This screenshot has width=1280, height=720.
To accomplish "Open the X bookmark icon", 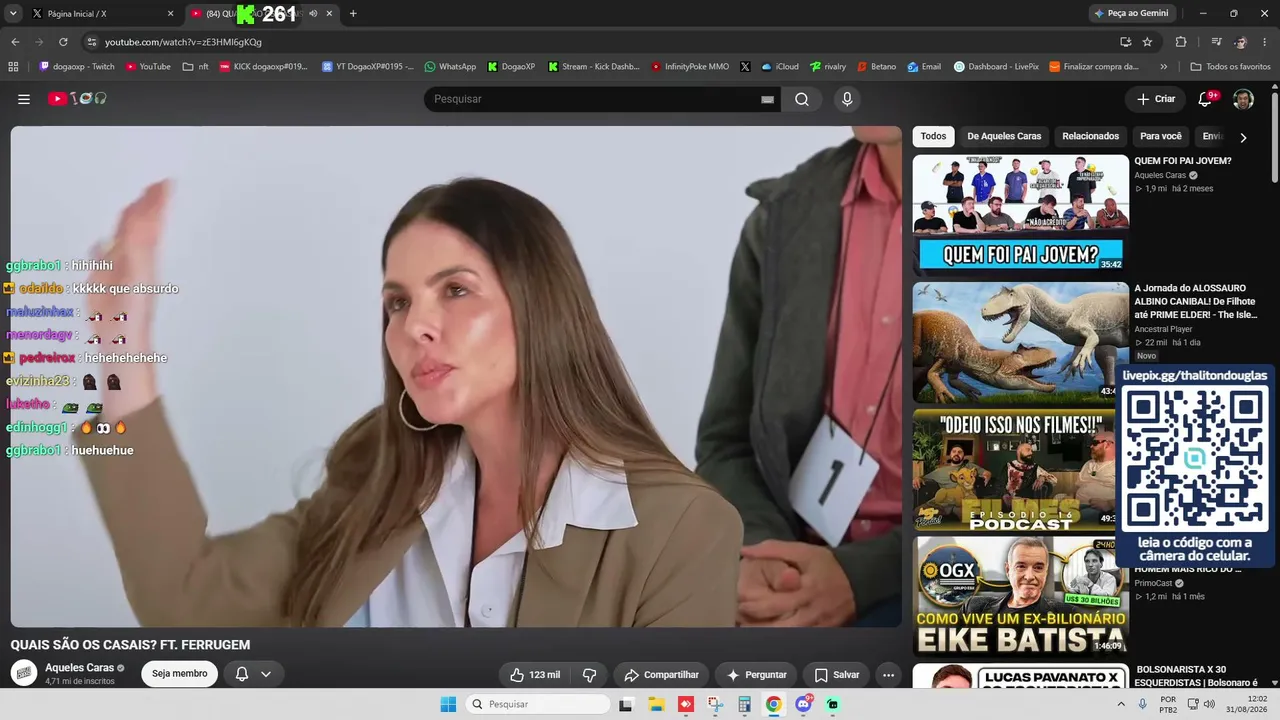I will coord(745,67).
